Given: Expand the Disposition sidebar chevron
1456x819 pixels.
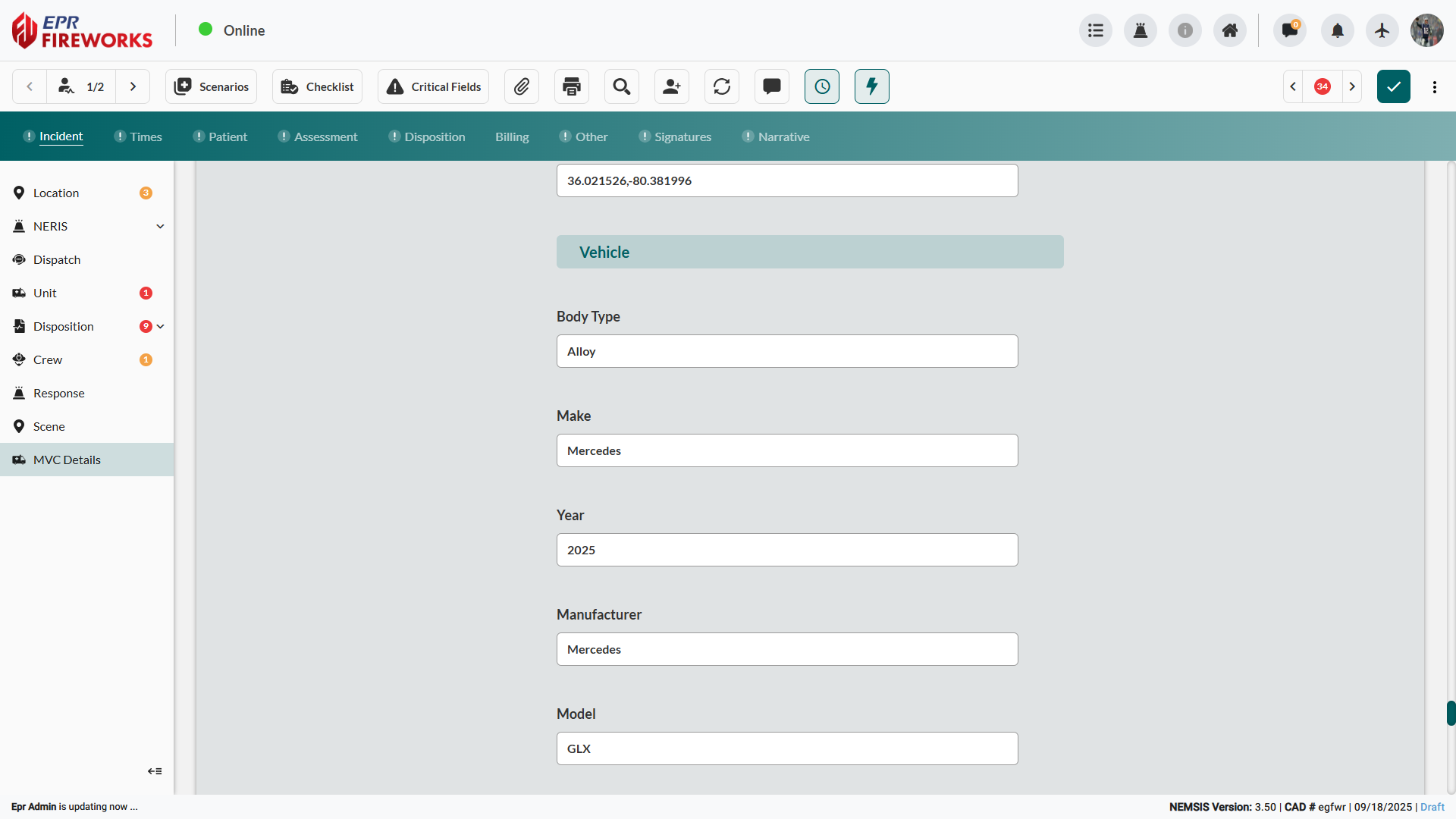Looking at the screenshot, I should (x=160, y=326).
